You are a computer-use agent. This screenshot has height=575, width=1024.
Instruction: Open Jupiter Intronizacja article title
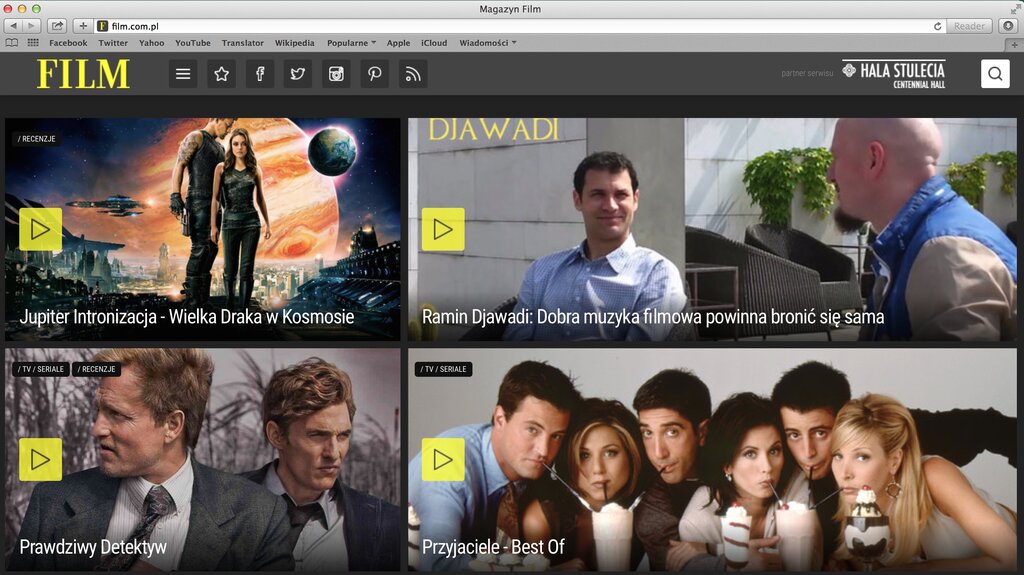point(187,317)
